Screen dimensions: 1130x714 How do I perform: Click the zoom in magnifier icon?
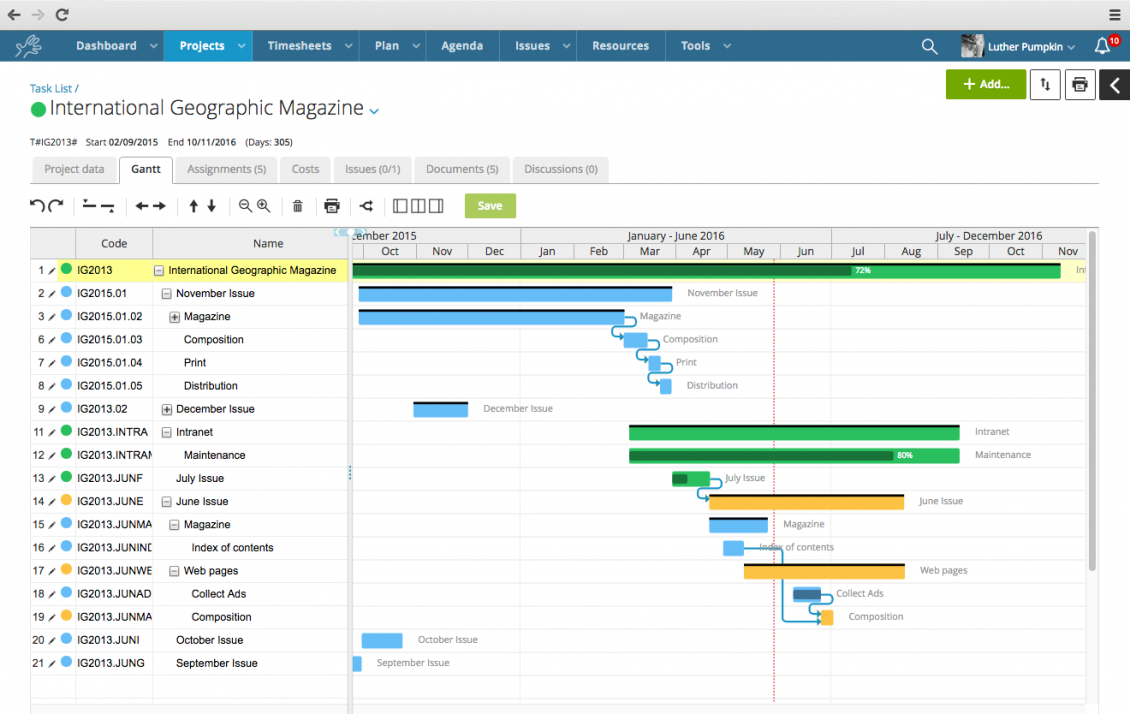tap(264, 206)
